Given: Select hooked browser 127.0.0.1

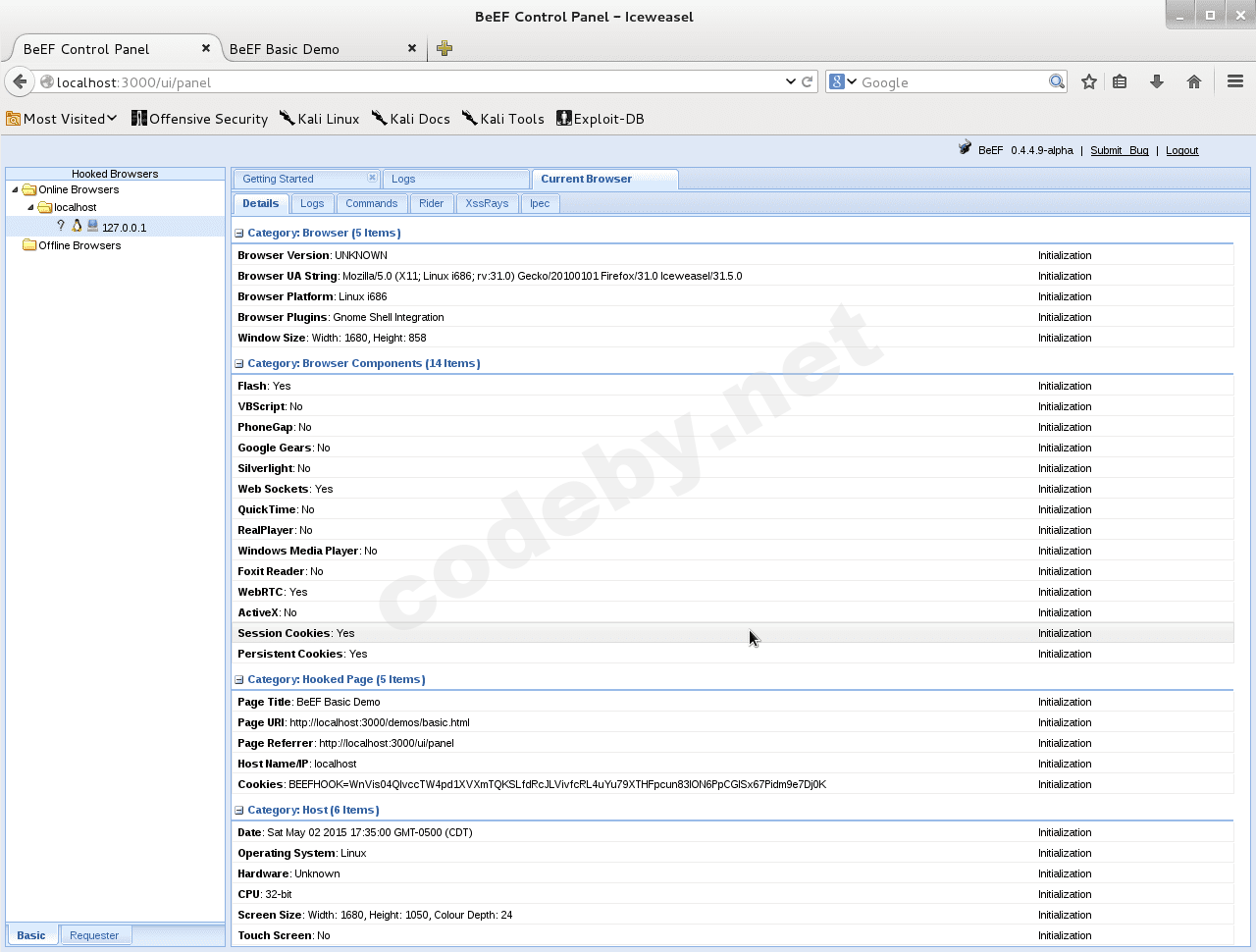Looking at the screenshot, I should pyautogui.click(x=115, y=227).
